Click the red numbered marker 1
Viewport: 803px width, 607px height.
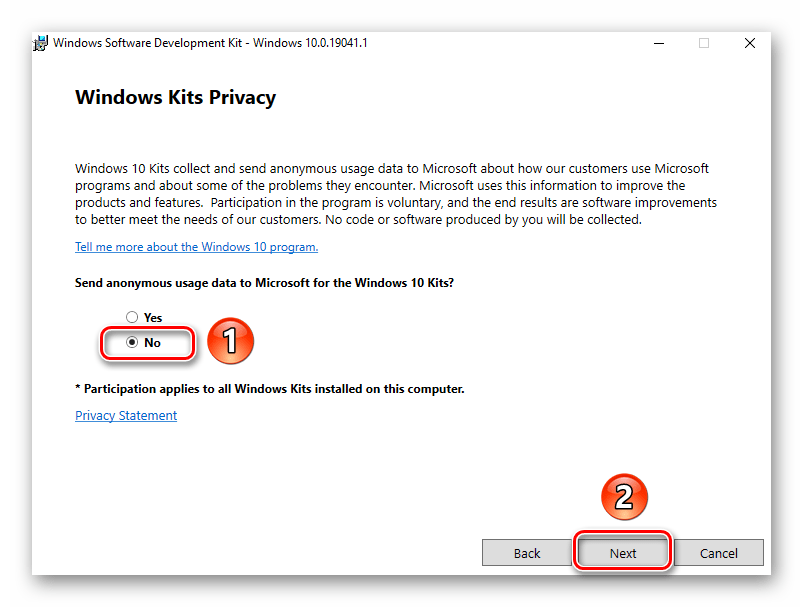229,342
